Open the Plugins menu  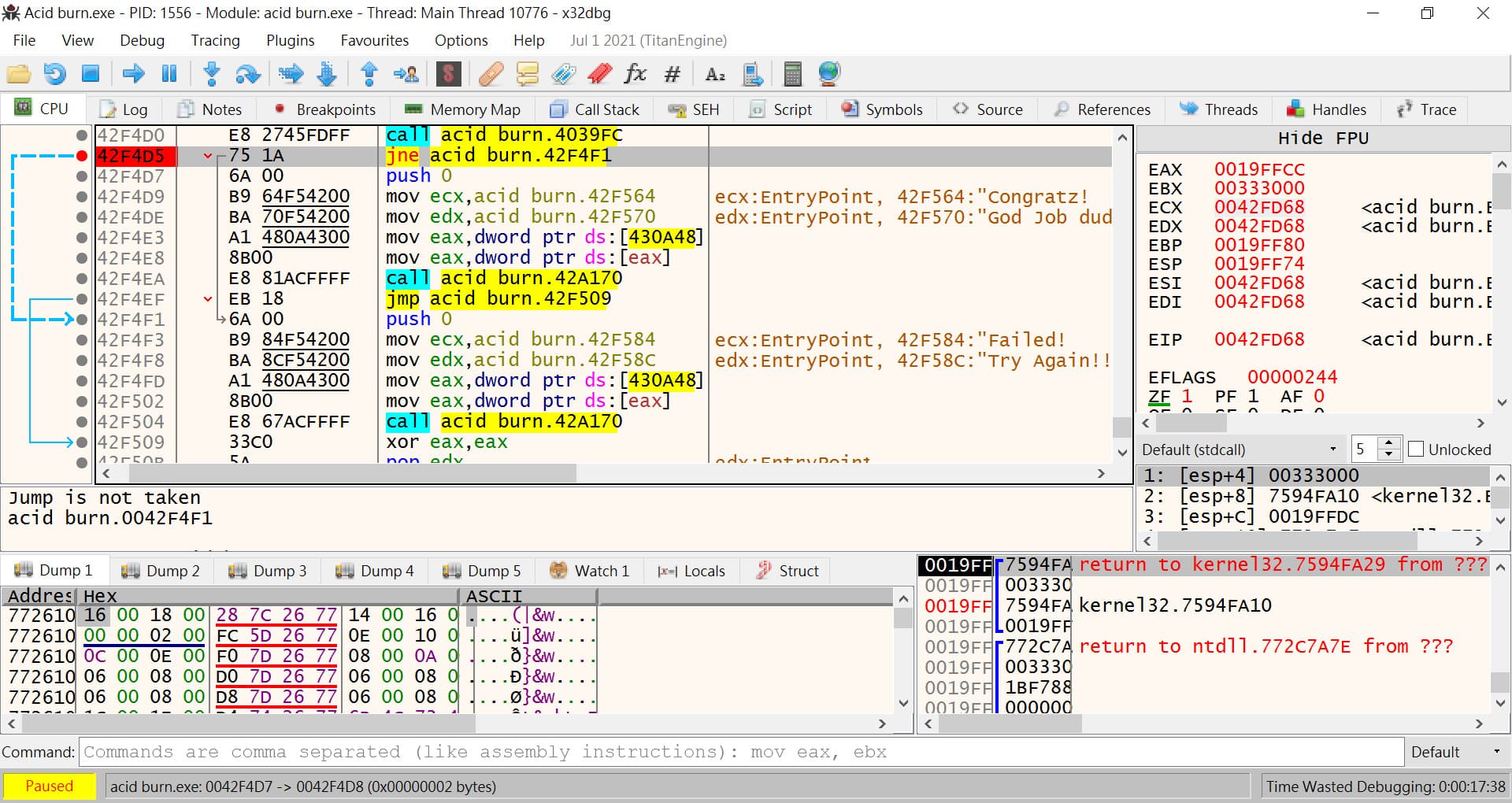tap(290, 40)
